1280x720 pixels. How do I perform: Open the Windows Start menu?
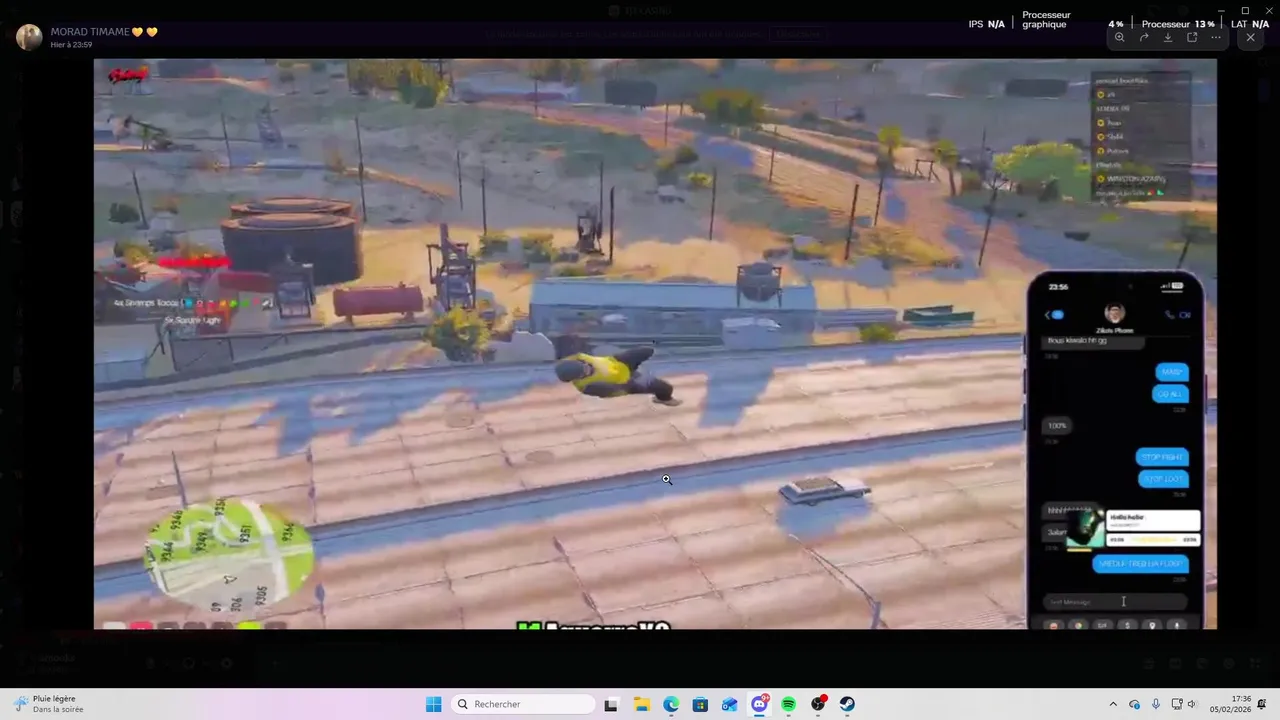point(433,704)
